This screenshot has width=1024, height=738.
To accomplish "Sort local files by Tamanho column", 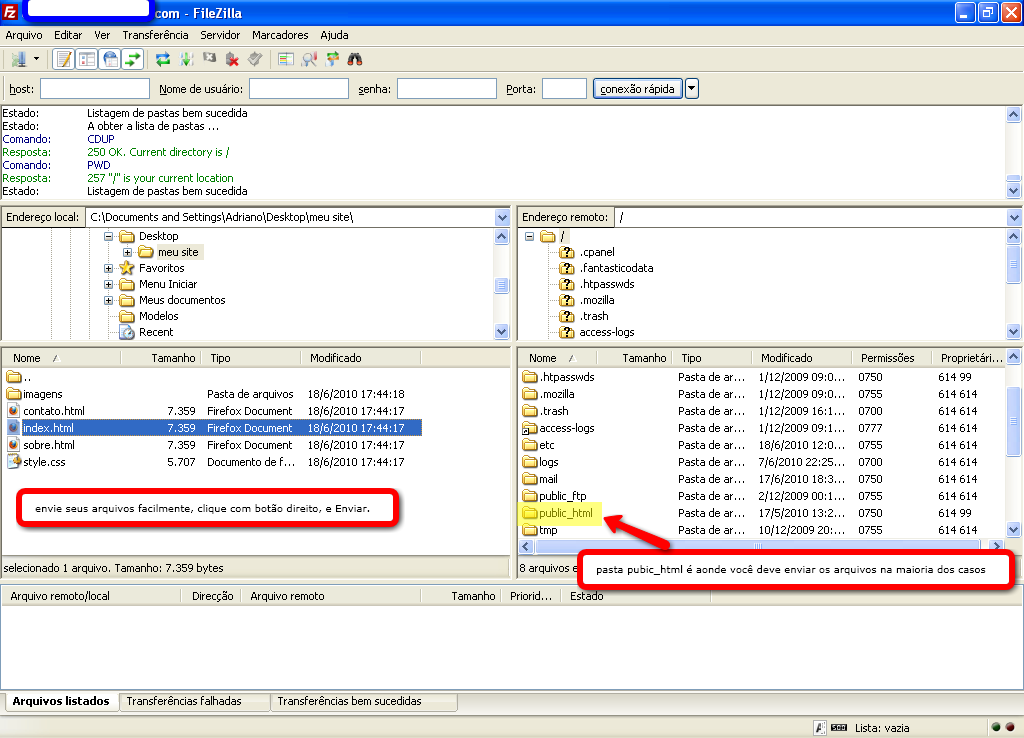I will (x=160, y=358).
